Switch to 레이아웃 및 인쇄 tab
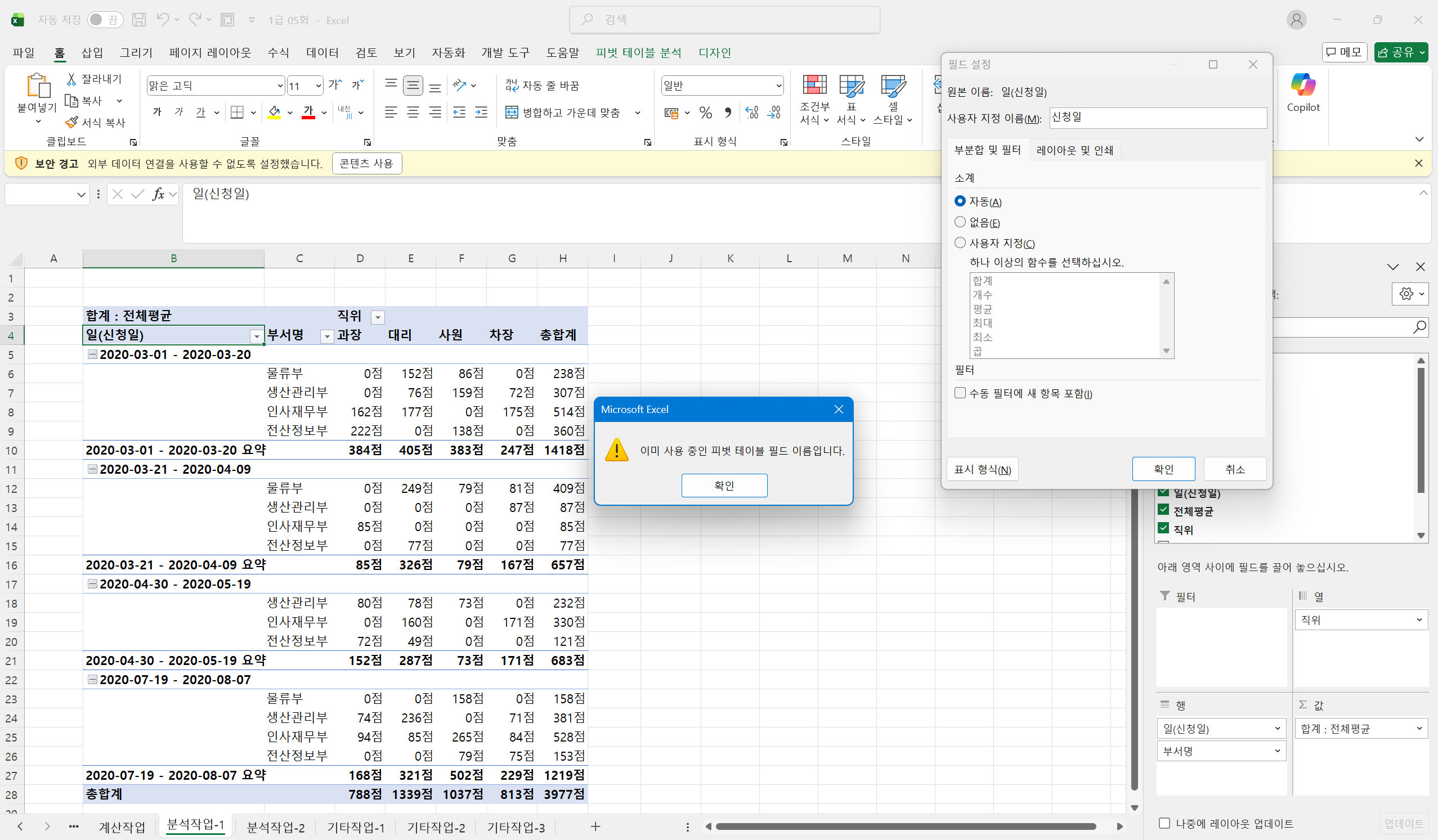The width and height of the screenshot is (1438, 840). pos(1074,150)
